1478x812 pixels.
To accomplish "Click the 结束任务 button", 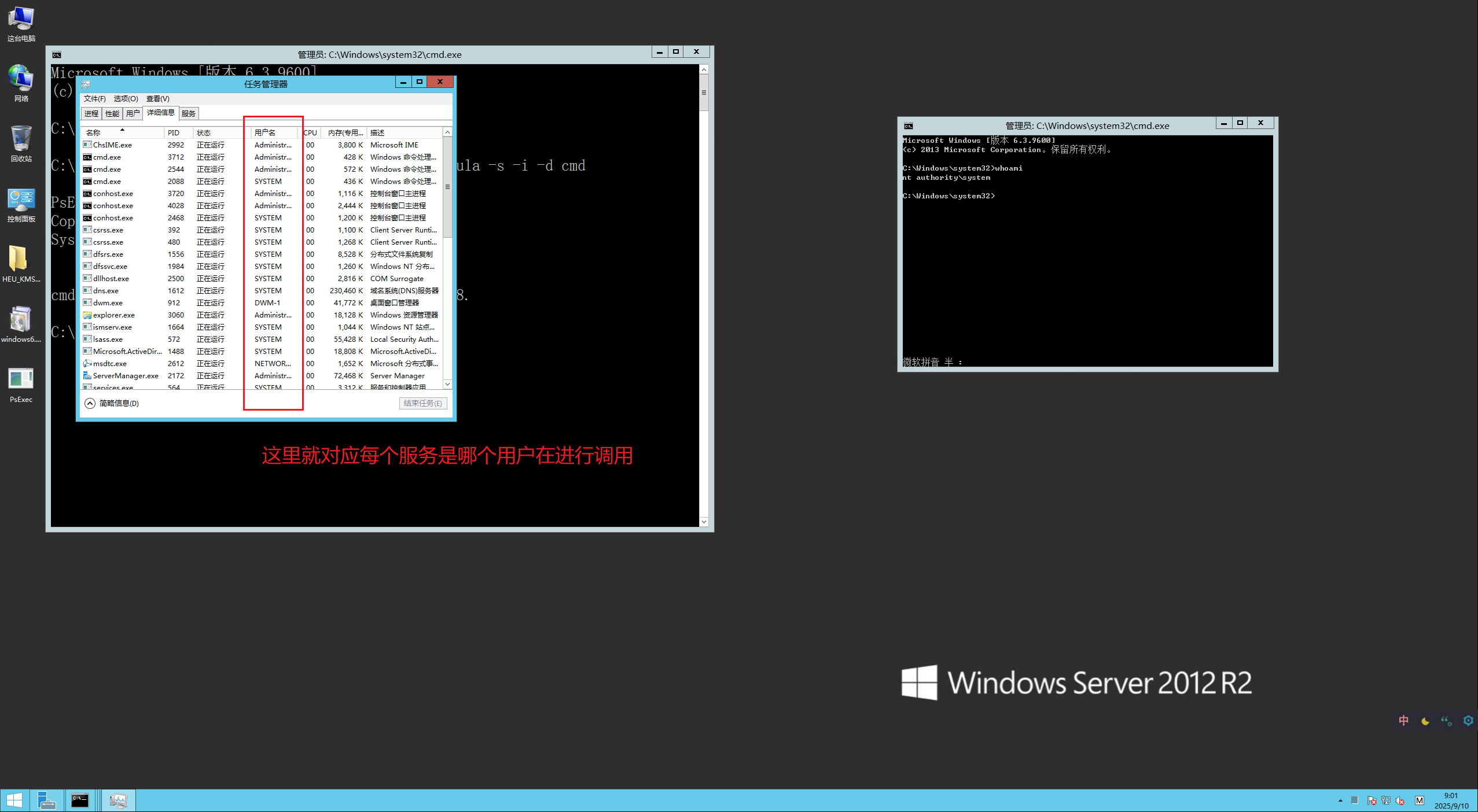I will point(422,403).
